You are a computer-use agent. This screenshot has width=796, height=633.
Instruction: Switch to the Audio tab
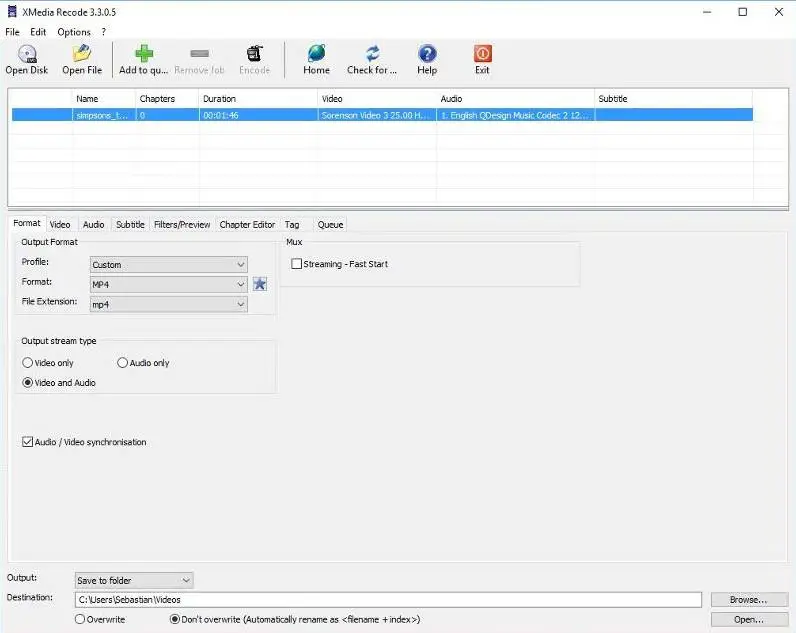tap(93, 224)
